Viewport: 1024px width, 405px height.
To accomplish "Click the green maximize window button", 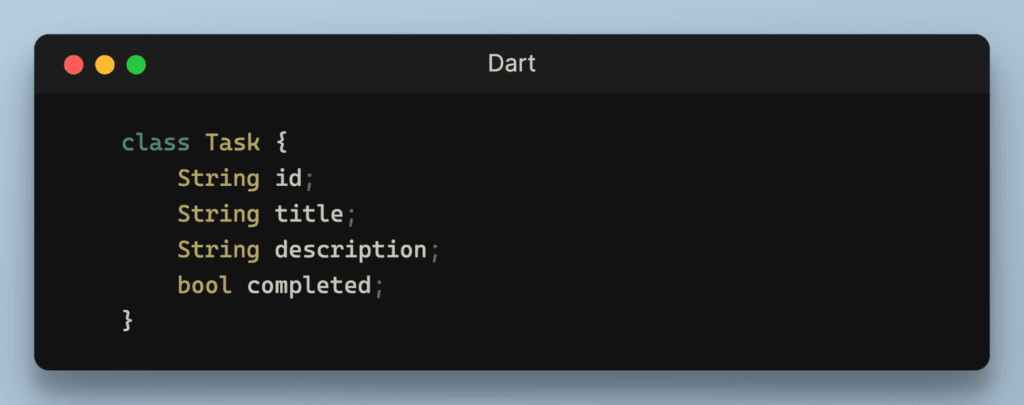I will [x=136, y=65].
